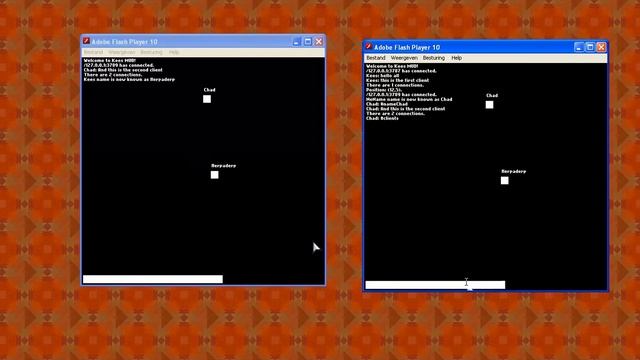Click 'There are 2 connections.' line in left window
Image resolution: width=640 pixels, height=360 pixels.
(113, 75)
